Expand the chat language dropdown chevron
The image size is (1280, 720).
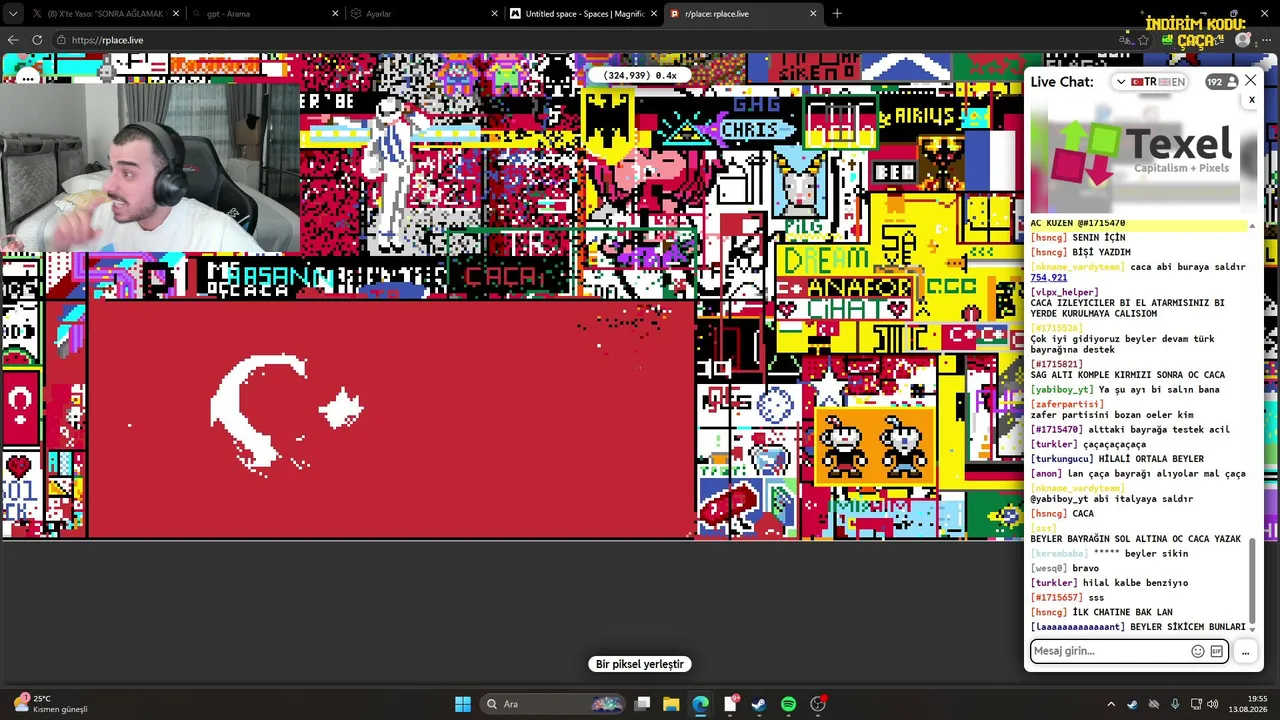pos(1121,82)
